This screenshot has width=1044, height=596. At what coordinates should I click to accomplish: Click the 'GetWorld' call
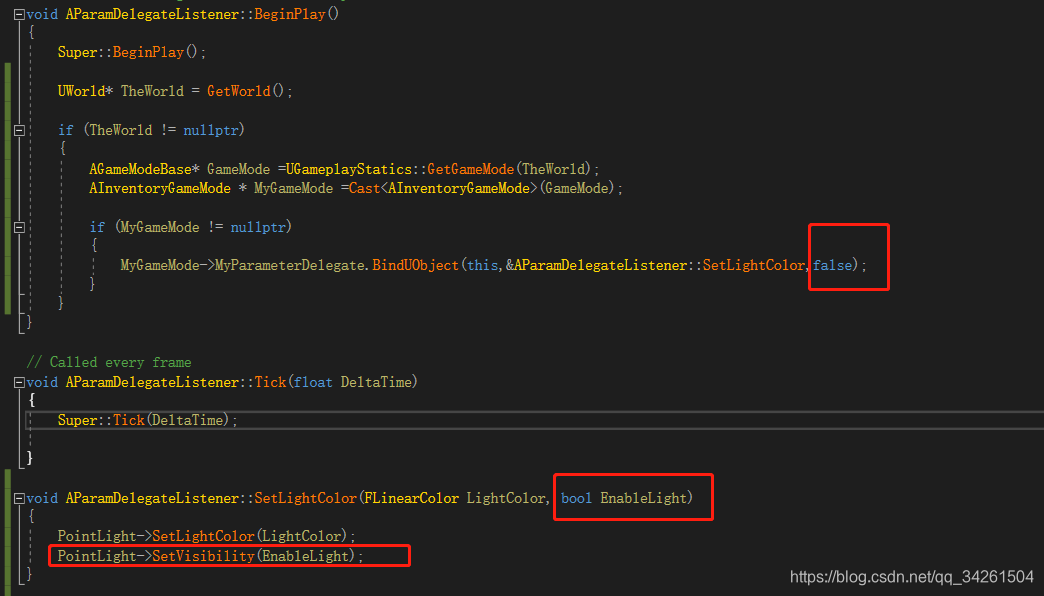(239, 91)
